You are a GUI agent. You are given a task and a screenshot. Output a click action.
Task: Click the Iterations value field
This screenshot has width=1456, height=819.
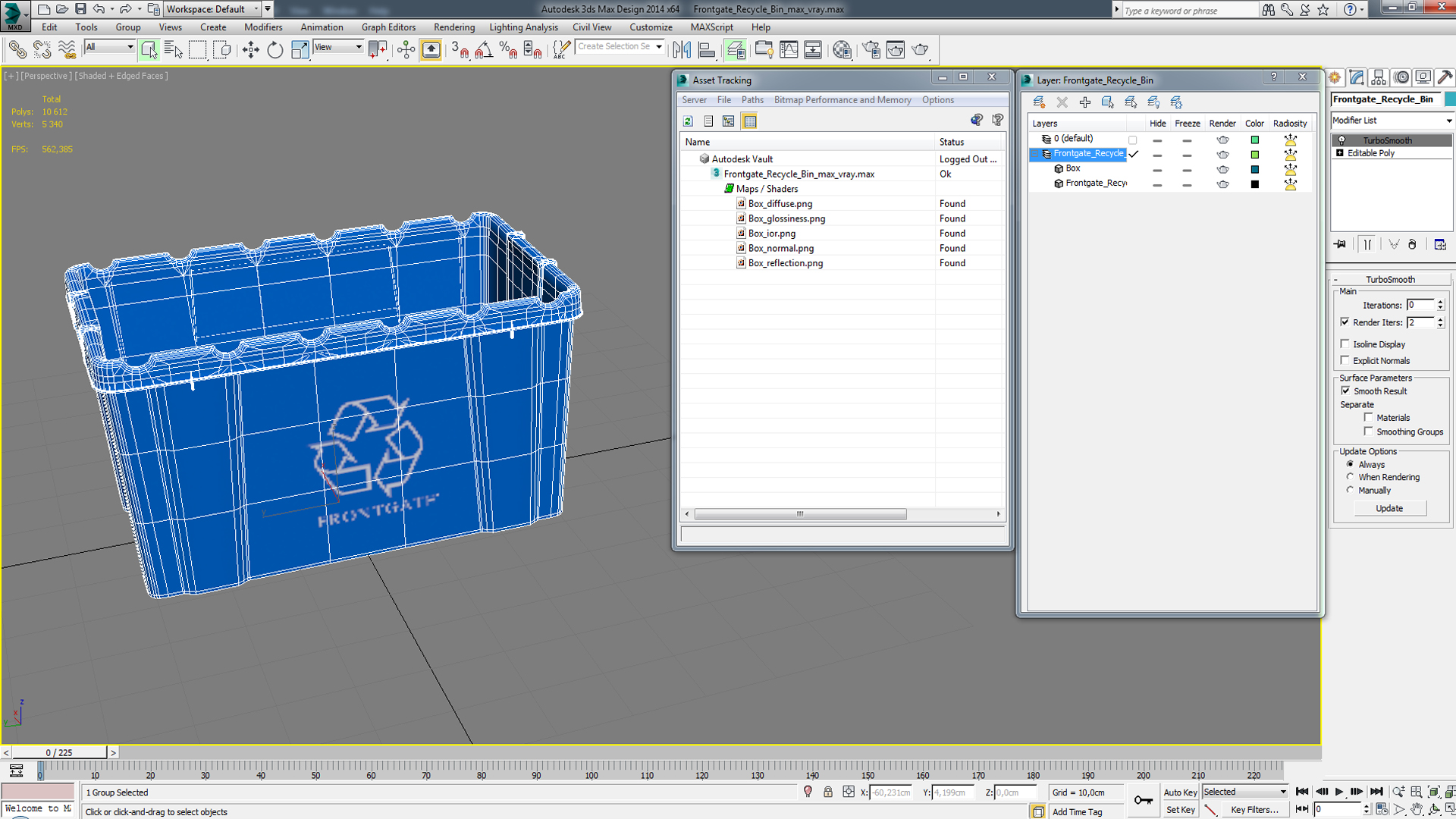pos(1420,305)
